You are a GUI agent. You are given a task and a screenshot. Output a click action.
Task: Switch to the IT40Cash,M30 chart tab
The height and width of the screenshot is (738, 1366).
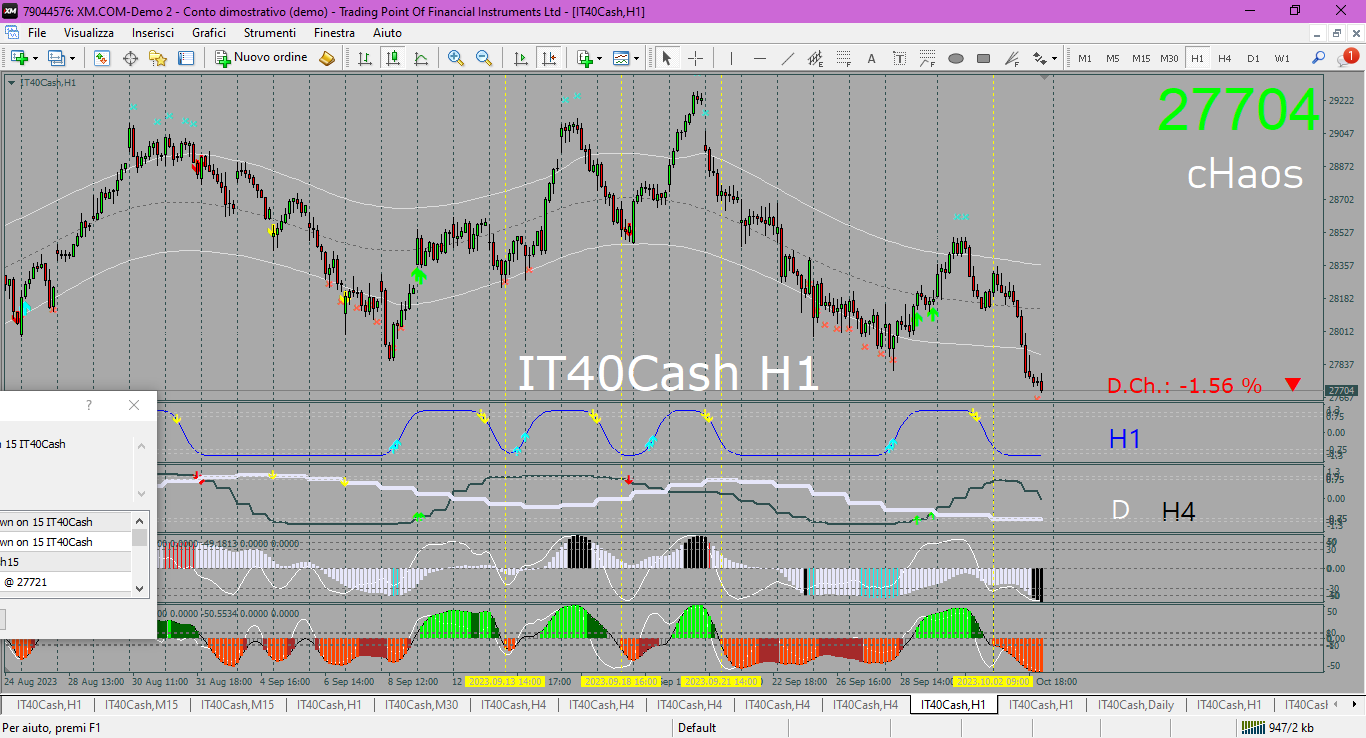point(421,705)
